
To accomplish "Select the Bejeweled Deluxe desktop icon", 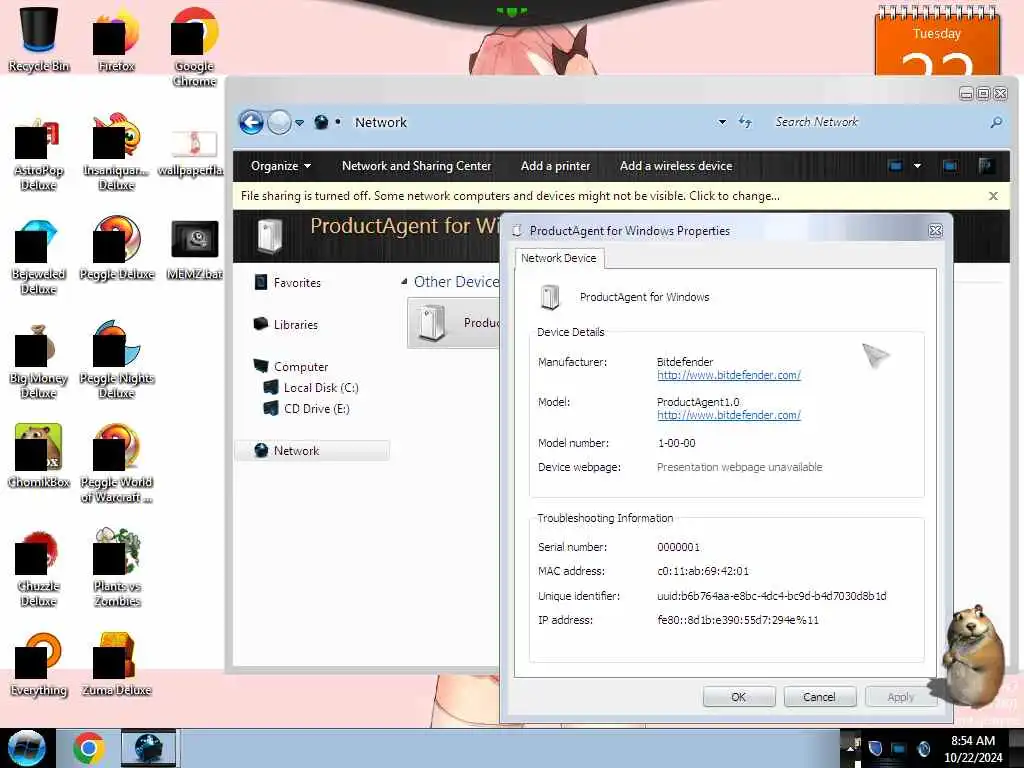I will pyautogui.click(x=39, y=258).
